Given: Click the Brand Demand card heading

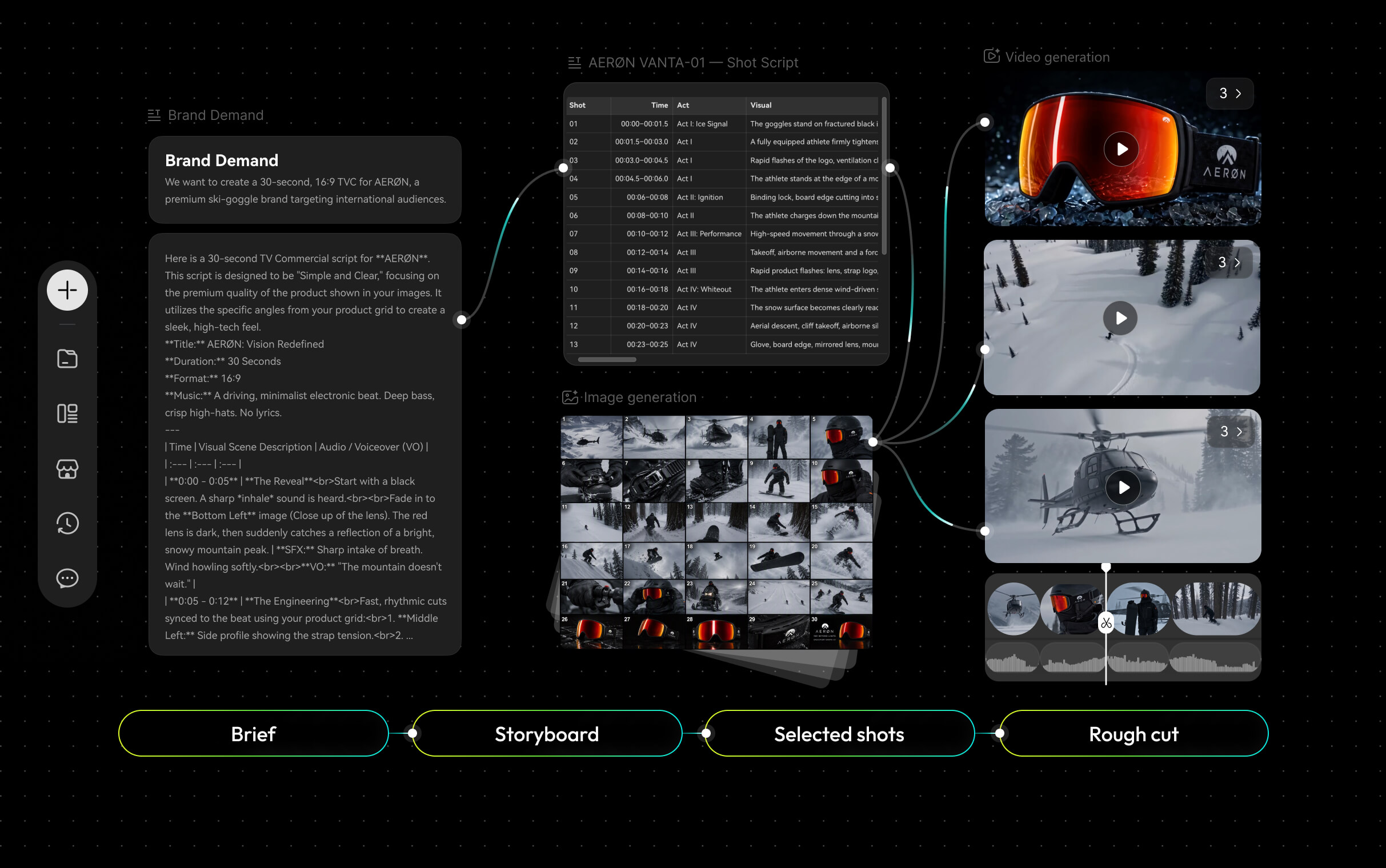Looking at the screenshot, I should [222, 160].
